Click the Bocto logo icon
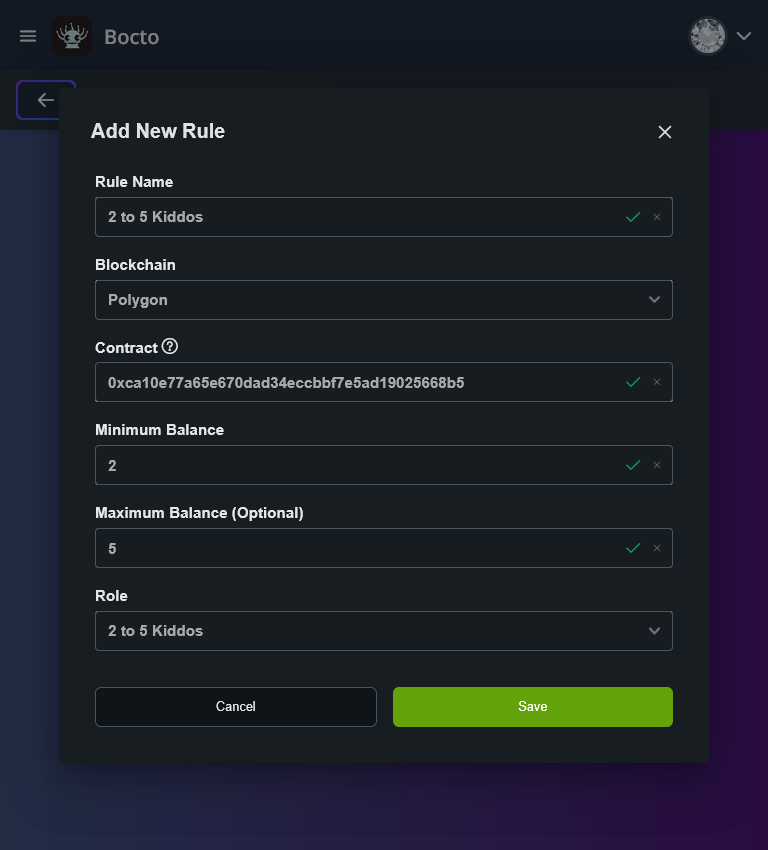Viewport: 768px width, 850px height. tap(72, 37)
